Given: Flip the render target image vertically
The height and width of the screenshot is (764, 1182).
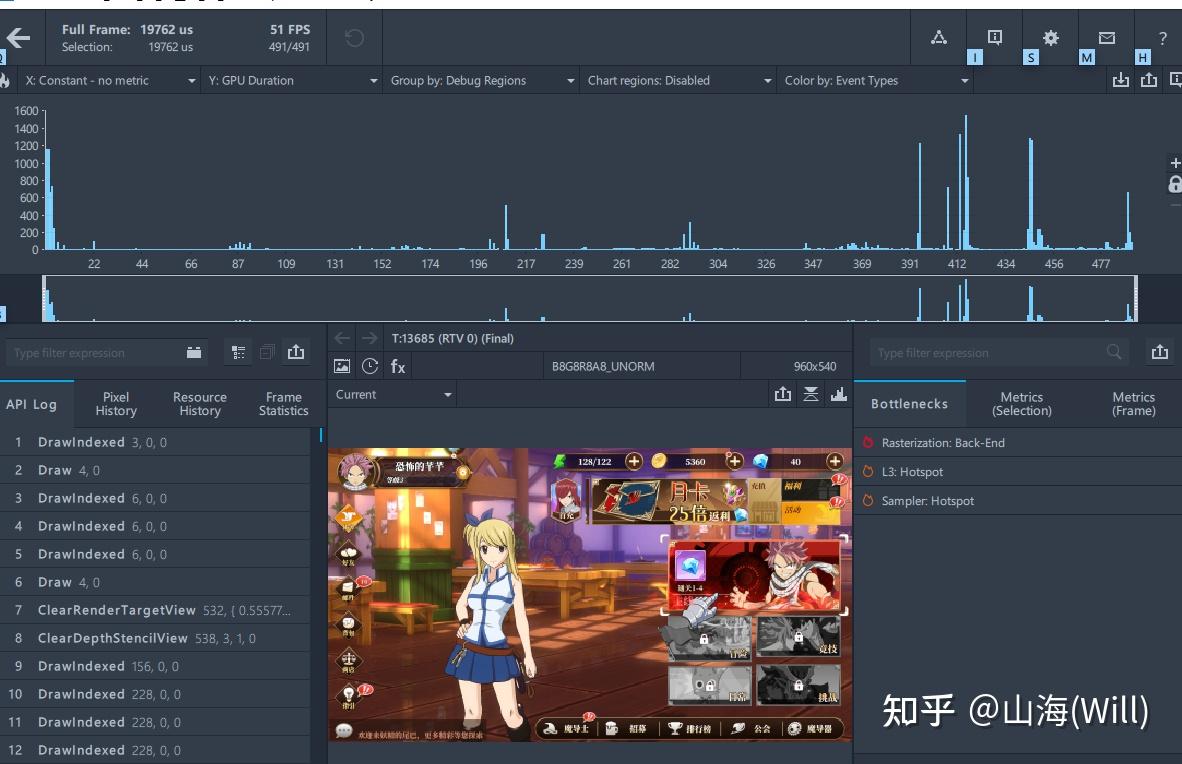Looking at the screenshot, I should [x=811, y=394].
